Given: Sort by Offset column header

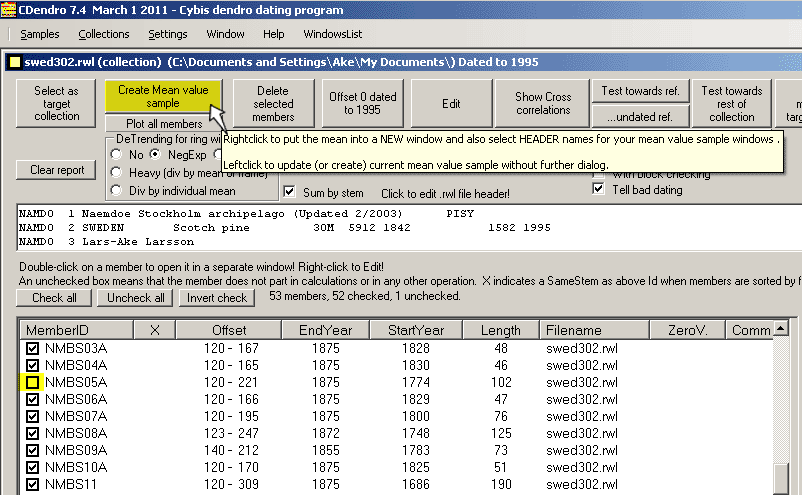Looking at the screenshot, I should pos(229,330).
